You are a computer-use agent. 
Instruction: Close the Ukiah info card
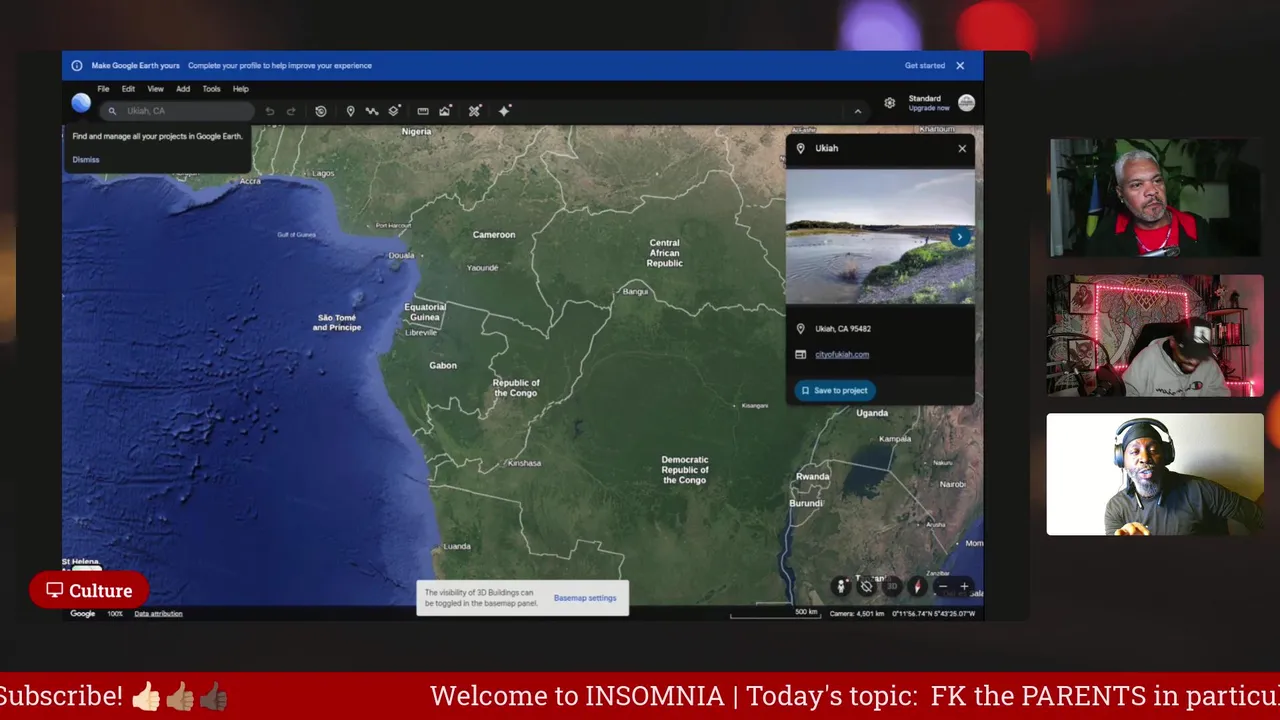[962, 149]
